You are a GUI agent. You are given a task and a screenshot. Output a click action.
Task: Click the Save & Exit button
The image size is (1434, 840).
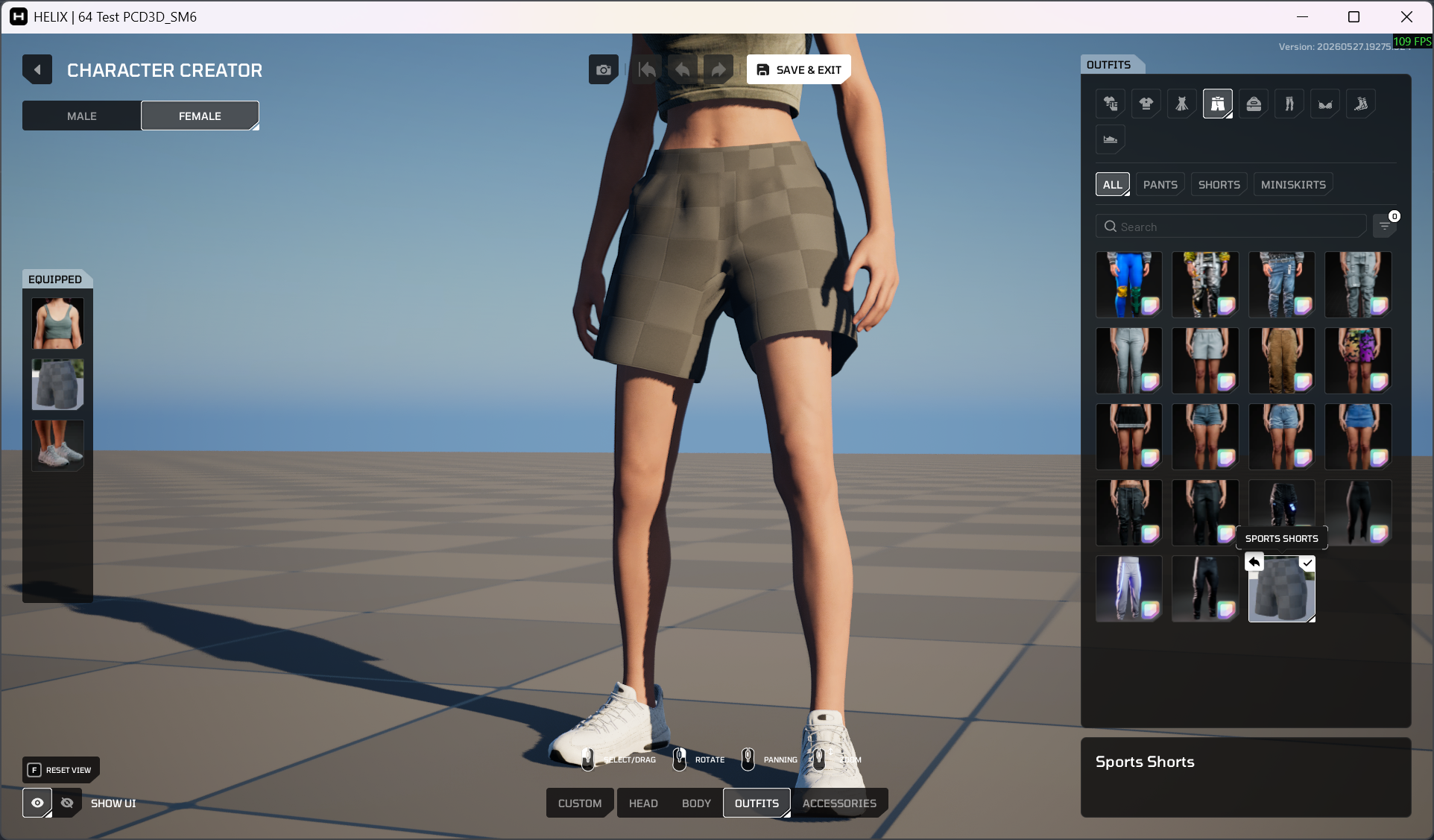tap(799, 70)
